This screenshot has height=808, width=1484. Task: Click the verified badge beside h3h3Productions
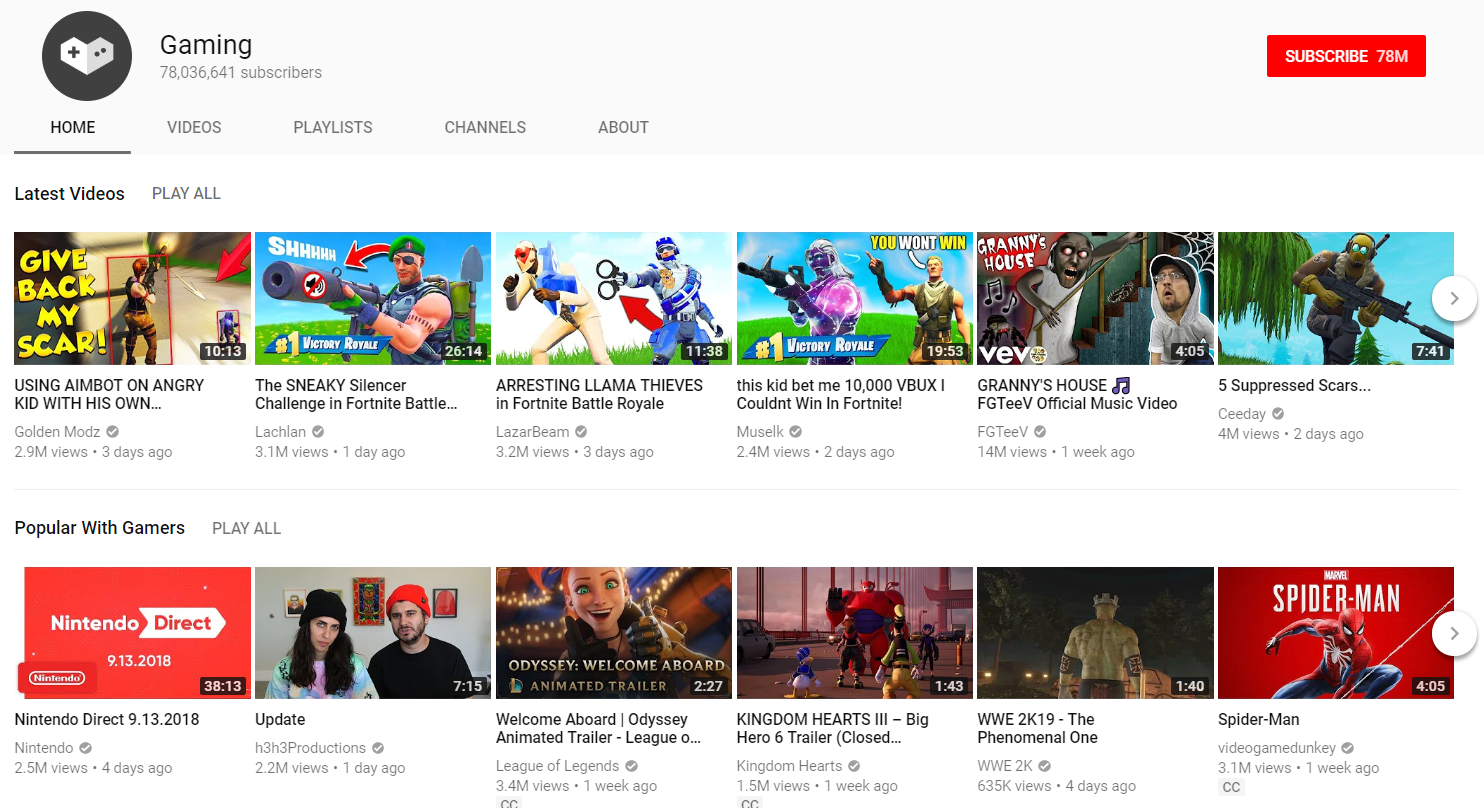coord(378,748)
